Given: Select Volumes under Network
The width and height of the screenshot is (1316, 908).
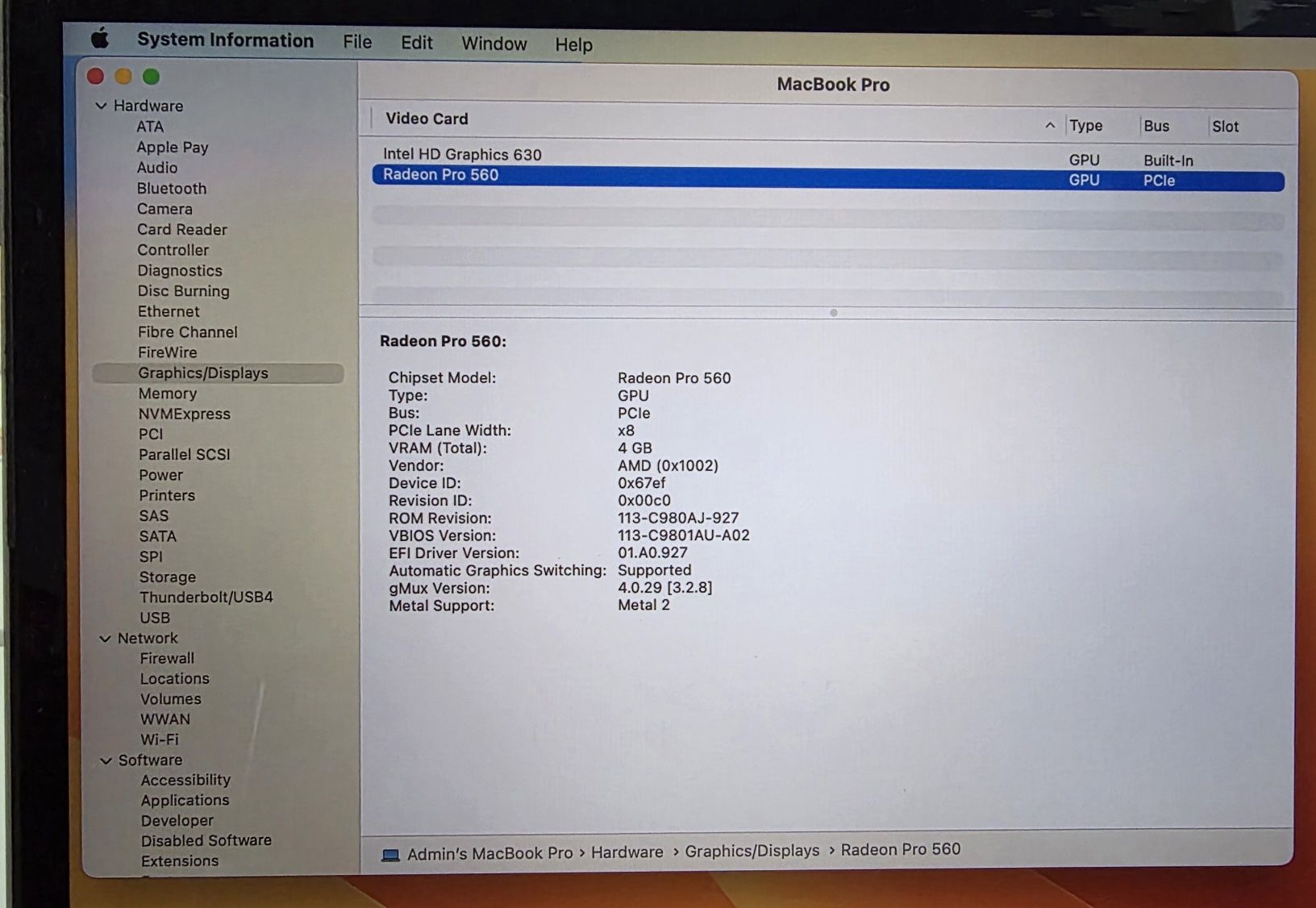Looking at the screenshot, I should 171,699.
